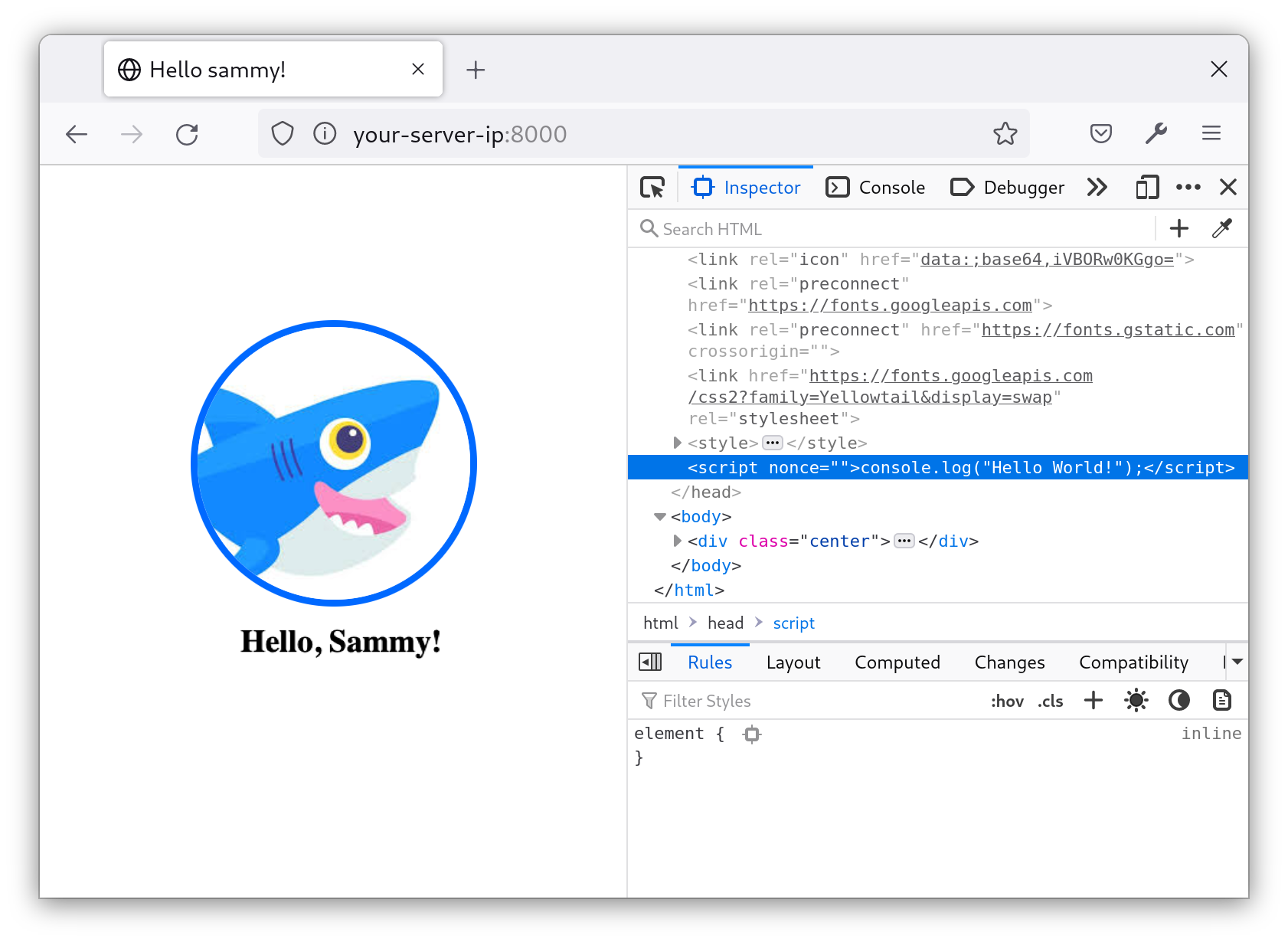Open the Inspector tab
The width and height of the screenshot is (1288, 942).
click(x=746, y=188)
